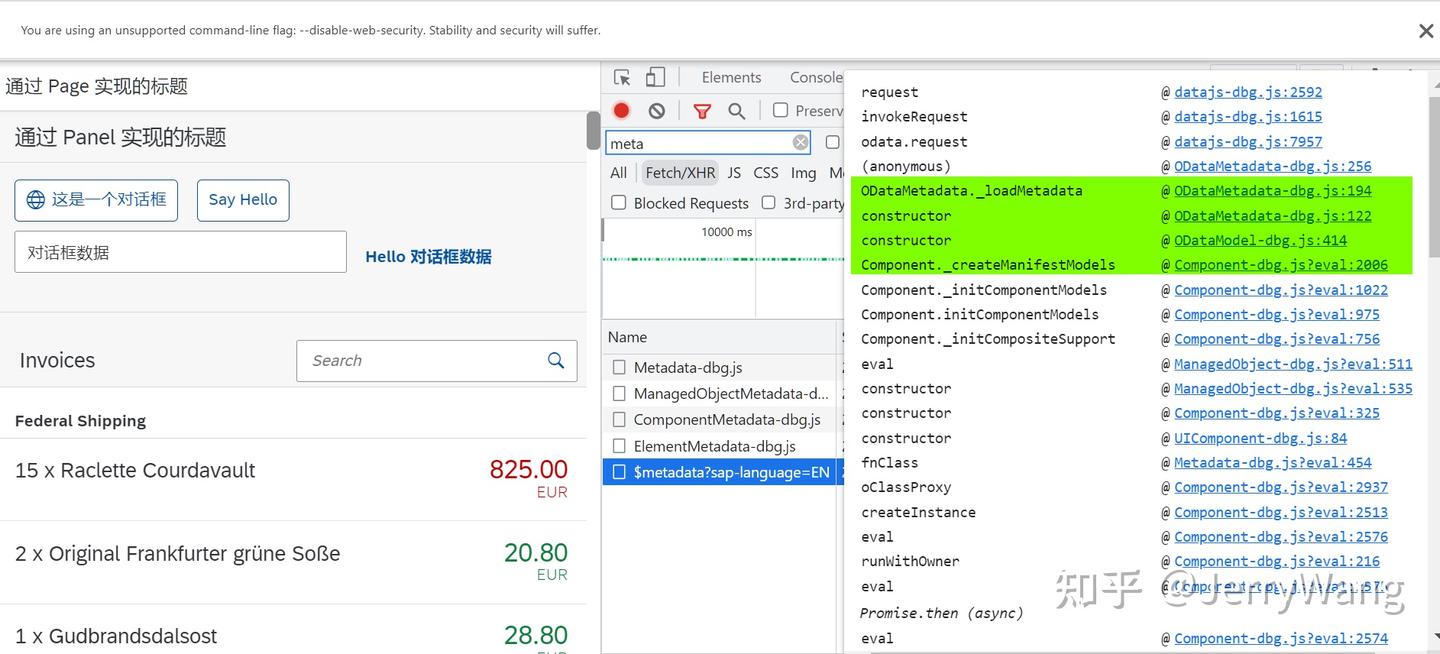This screenshot has width=1440, height=654.
Task: Open datajs-dbg.js:1615 source link
Action: pos(1248,117)
